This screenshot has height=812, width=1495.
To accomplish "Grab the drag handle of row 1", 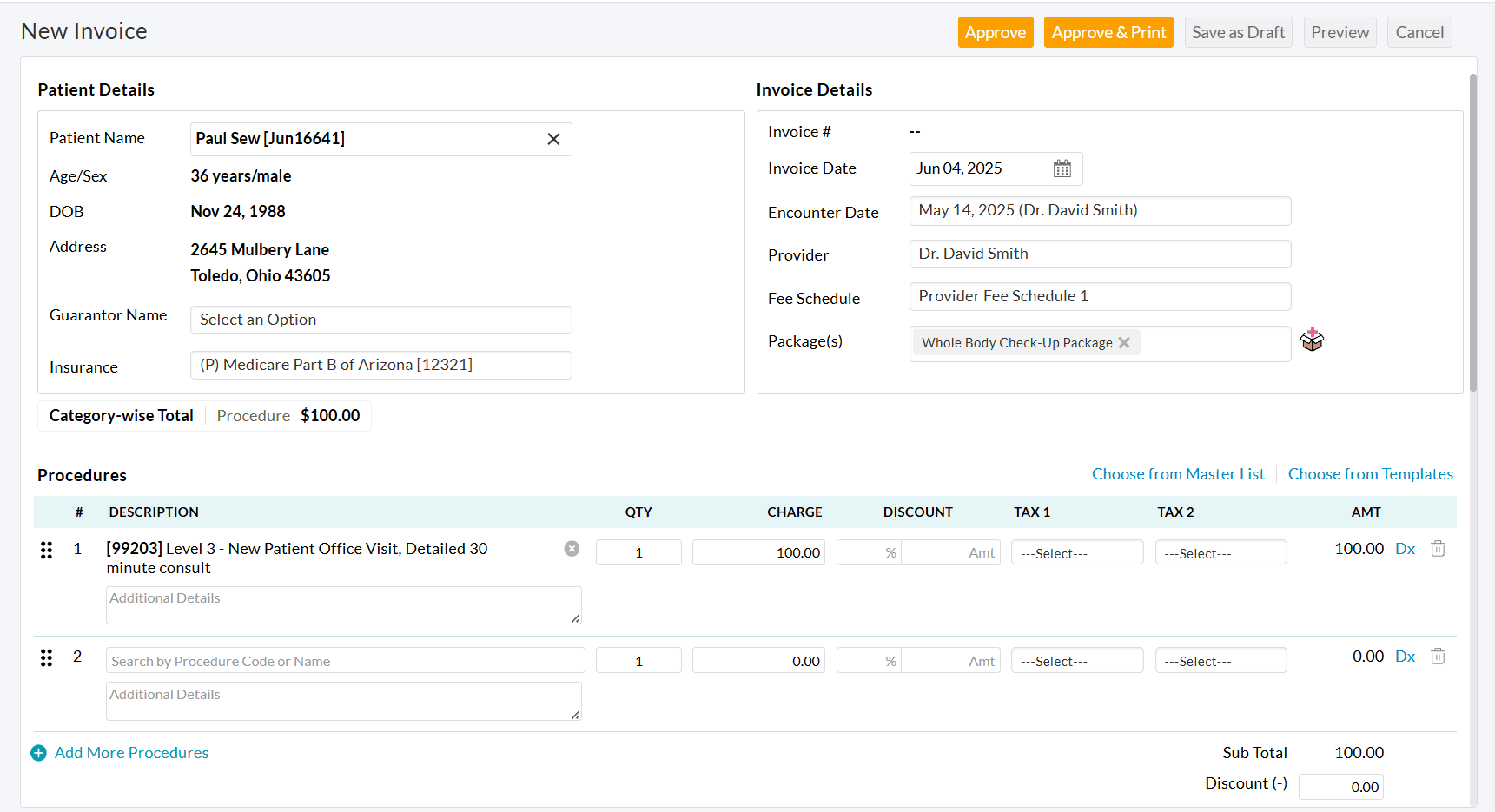I will 47,550.
